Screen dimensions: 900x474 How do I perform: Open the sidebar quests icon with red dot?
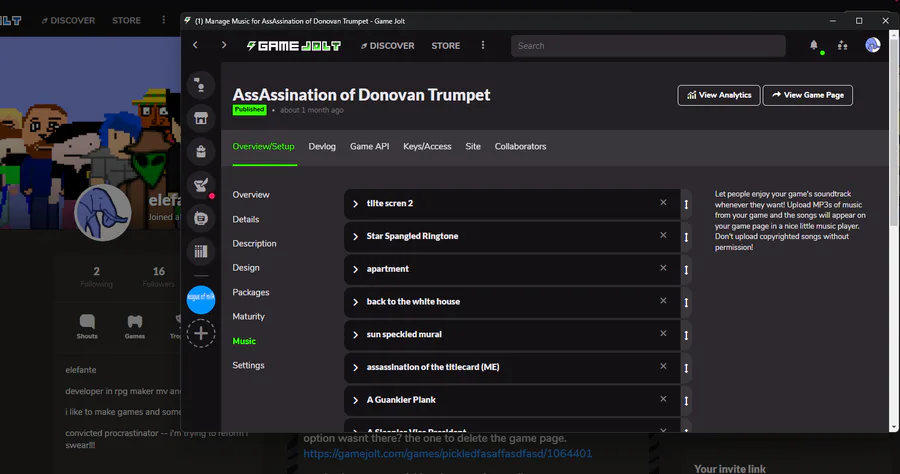click(200, 185)
